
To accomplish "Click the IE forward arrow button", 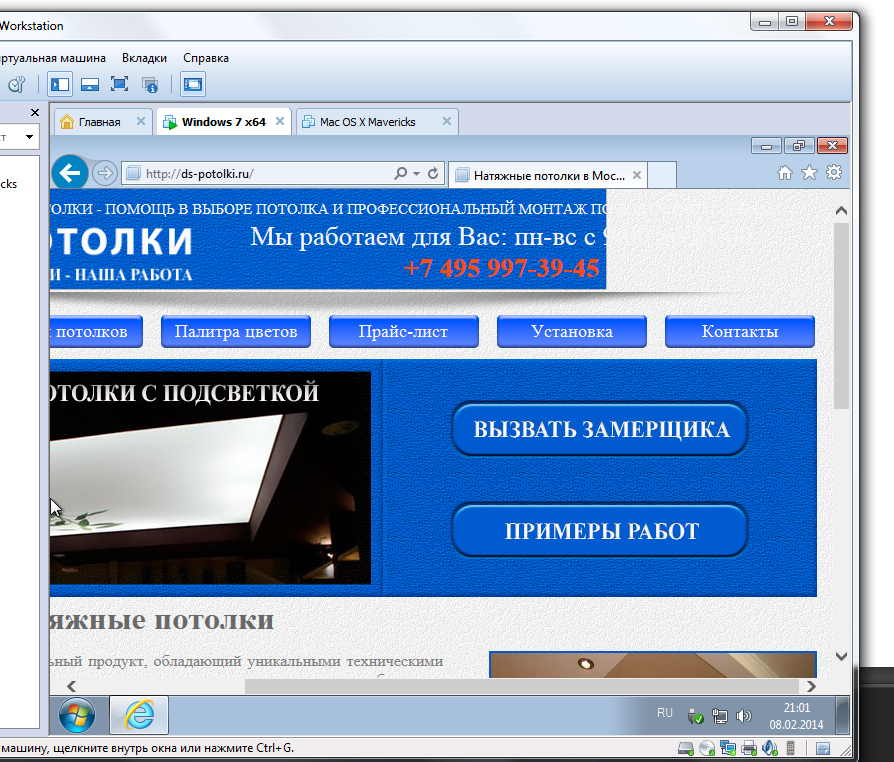I will (104, 173).
